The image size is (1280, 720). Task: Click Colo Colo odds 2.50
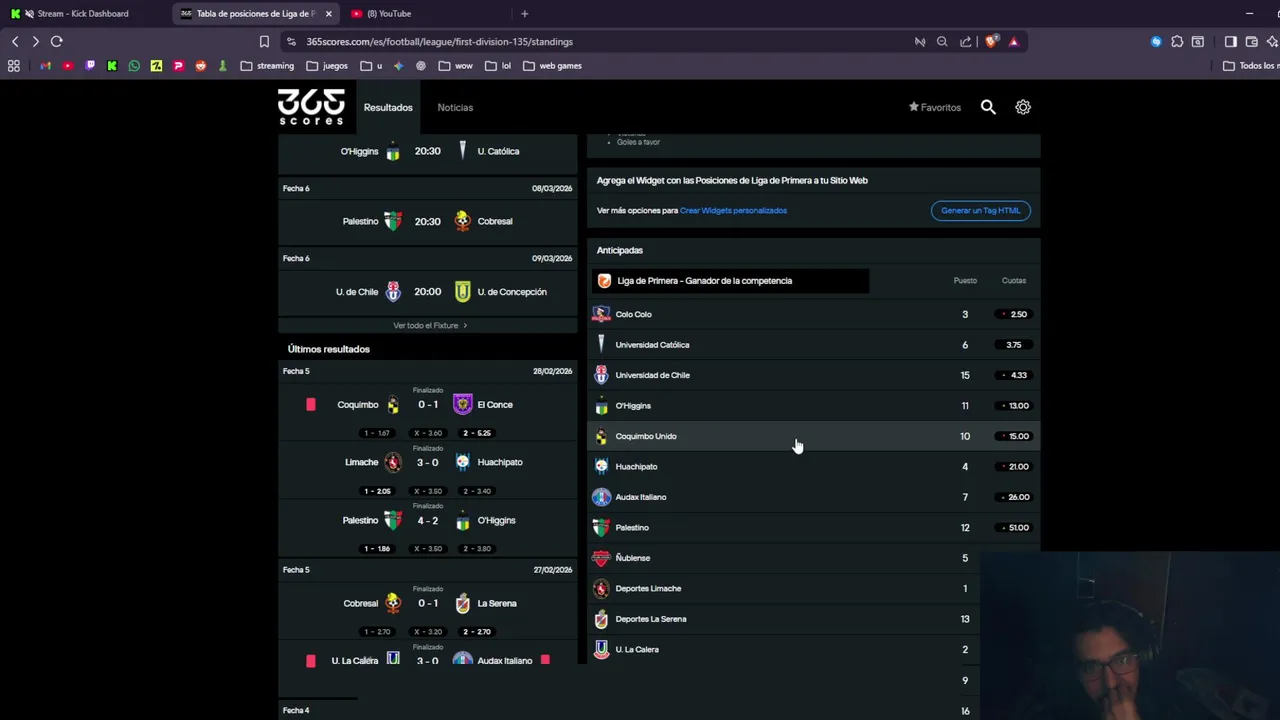click(1013, 314)
